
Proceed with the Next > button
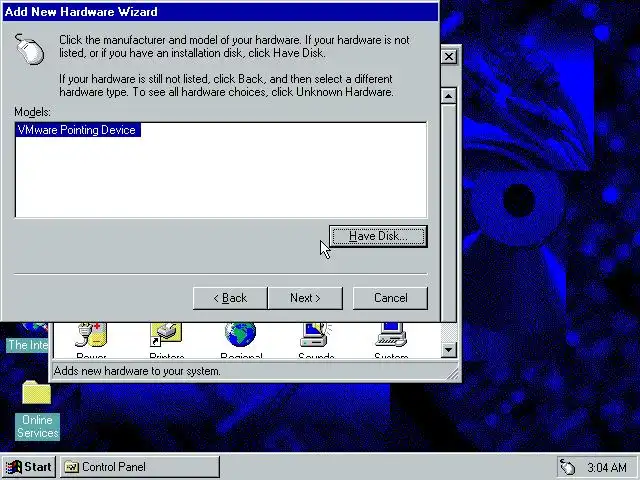pos(305,298)
